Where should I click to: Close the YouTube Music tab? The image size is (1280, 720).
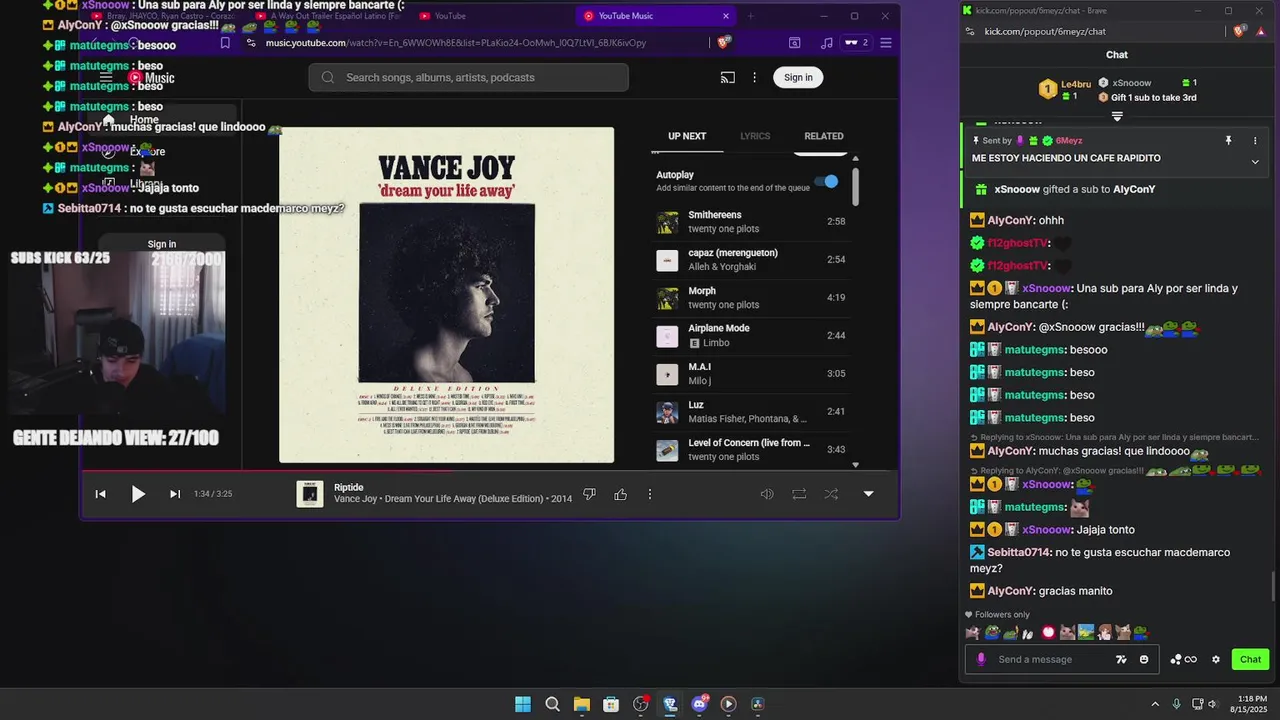coord(726,16)
